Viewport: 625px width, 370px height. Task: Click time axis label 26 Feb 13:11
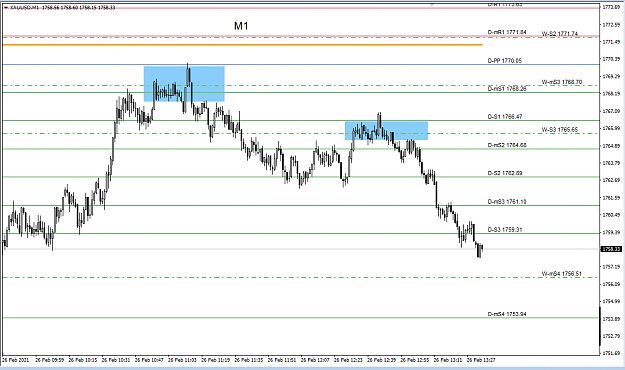point(448,360)
